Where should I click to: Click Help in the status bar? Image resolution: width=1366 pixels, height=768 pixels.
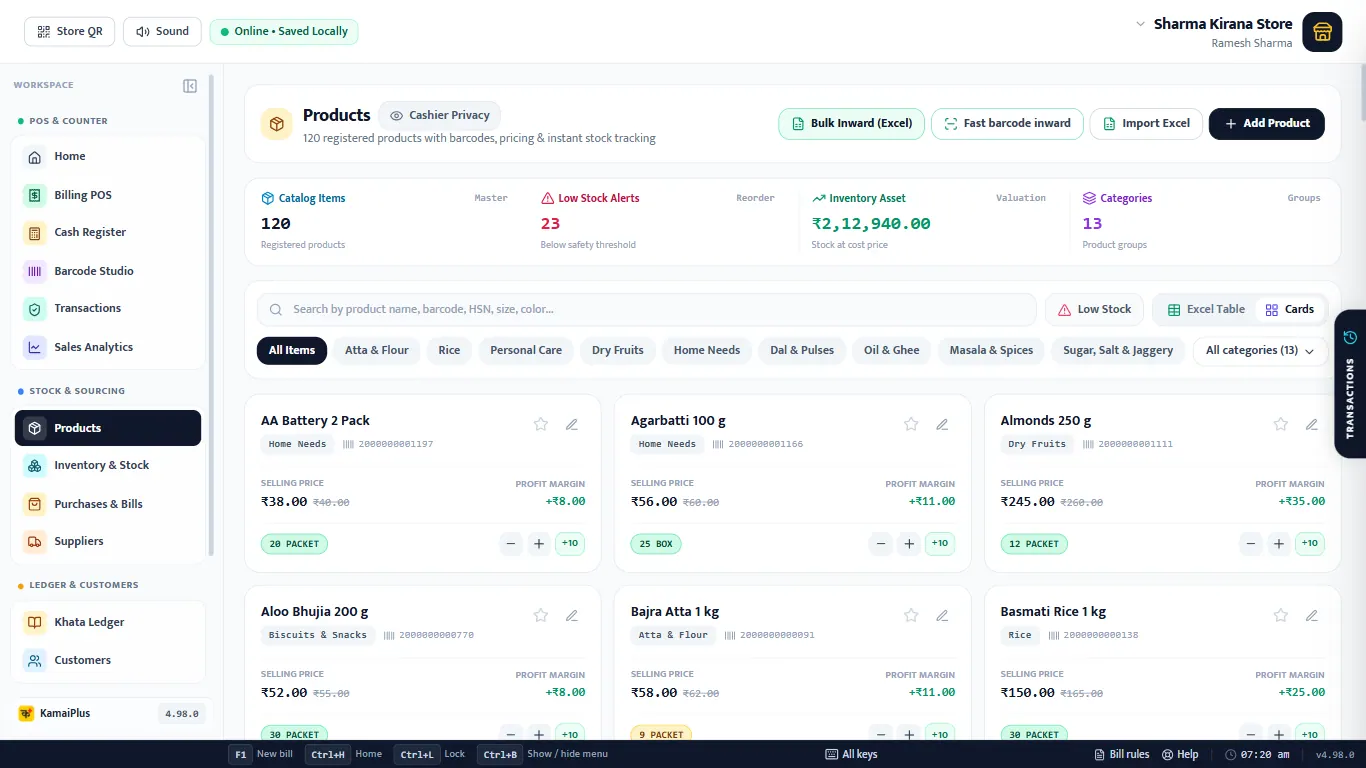coord(1178,754)
